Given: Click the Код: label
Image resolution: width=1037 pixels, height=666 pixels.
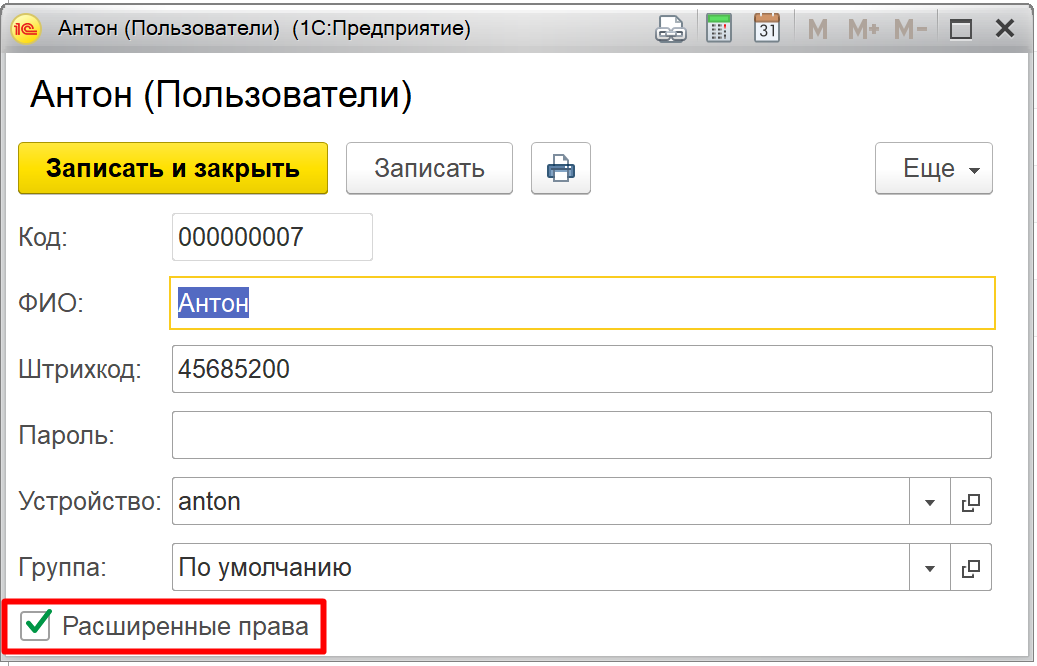Looking at the screenshot, I should (43, 237).
